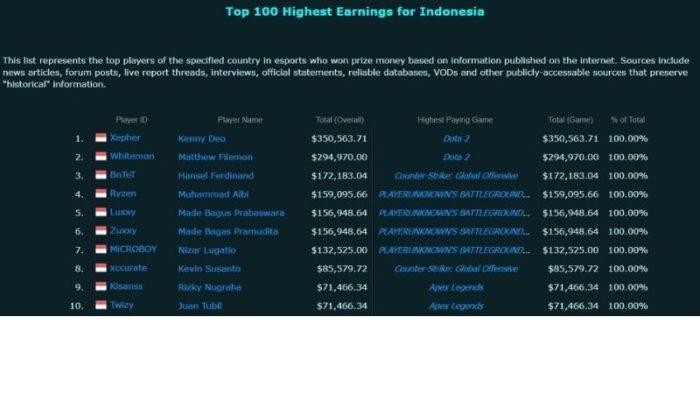Open the Apex Legends link in Kisanss's row

click(x=456, y=287)
